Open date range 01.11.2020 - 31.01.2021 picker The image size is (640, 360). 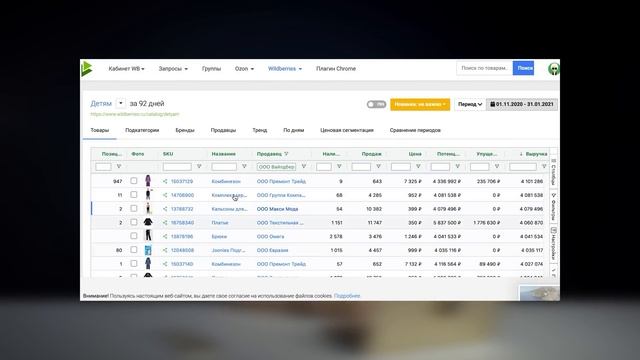click(522, 104)
